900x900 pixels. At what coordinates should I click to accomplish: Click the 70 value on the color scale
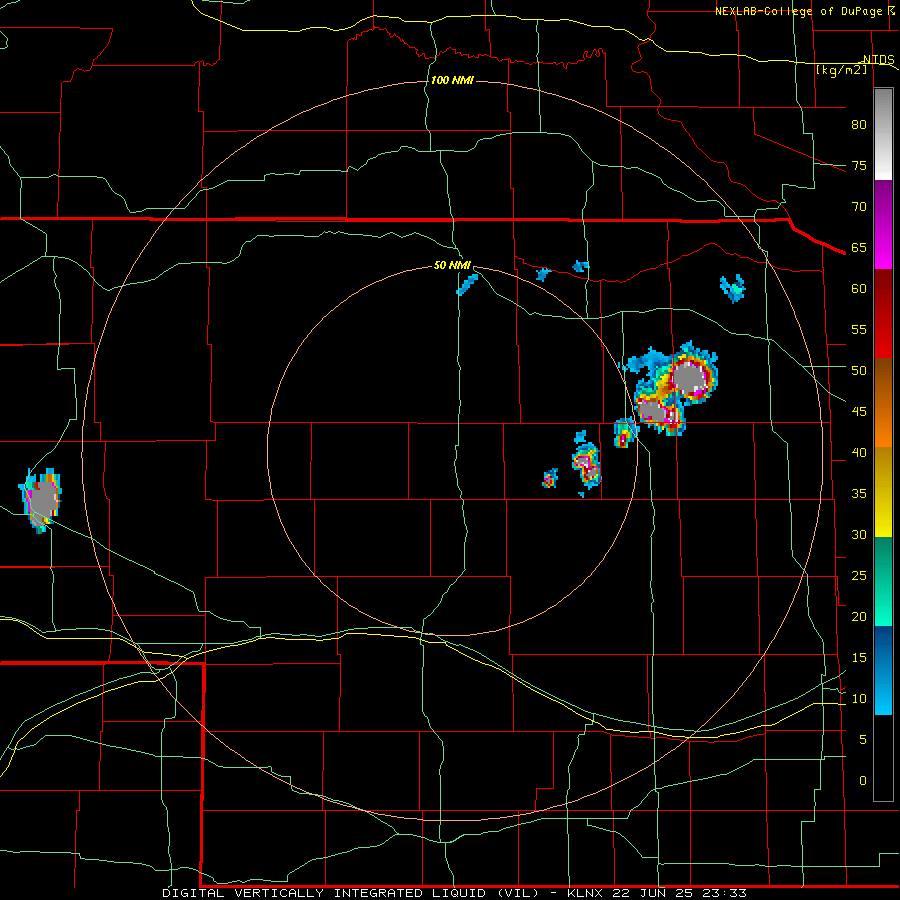tap(859, 207)
